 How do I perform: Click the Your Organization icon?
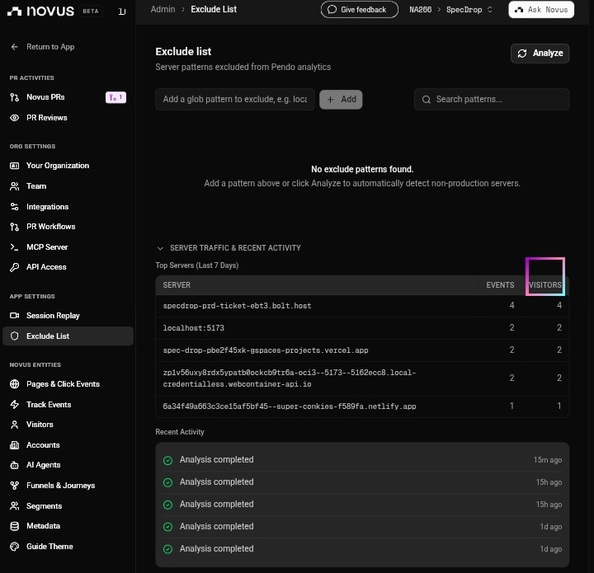pos(14,165)
